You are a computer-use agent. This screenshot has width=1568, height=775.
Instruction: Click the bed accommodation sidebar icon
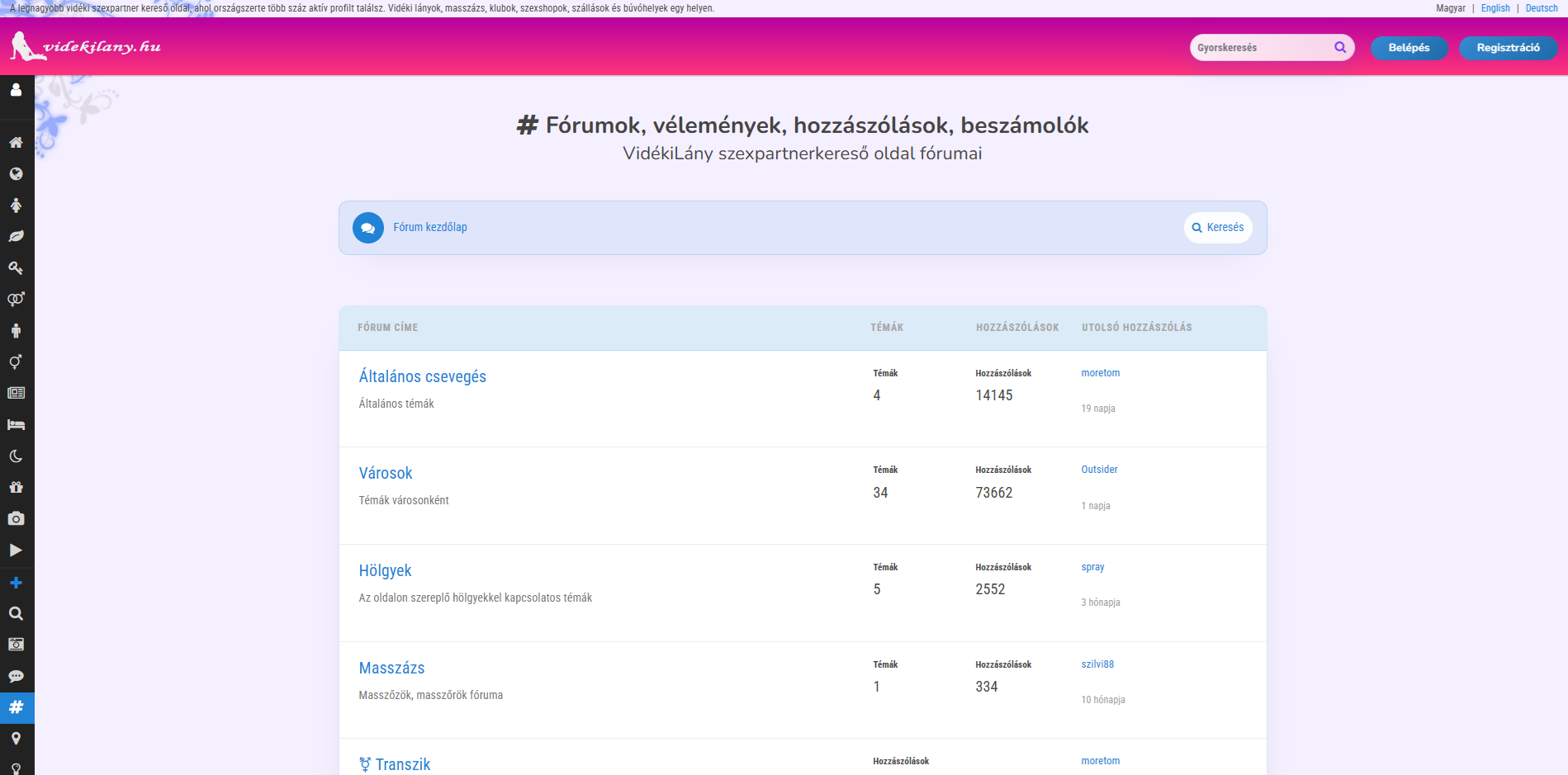click(x=16, y=424)
